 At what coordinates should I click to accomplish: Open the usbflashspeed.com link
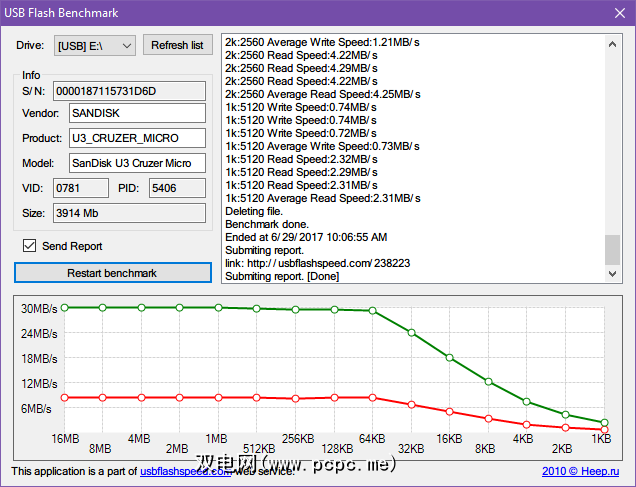[185, 471]
